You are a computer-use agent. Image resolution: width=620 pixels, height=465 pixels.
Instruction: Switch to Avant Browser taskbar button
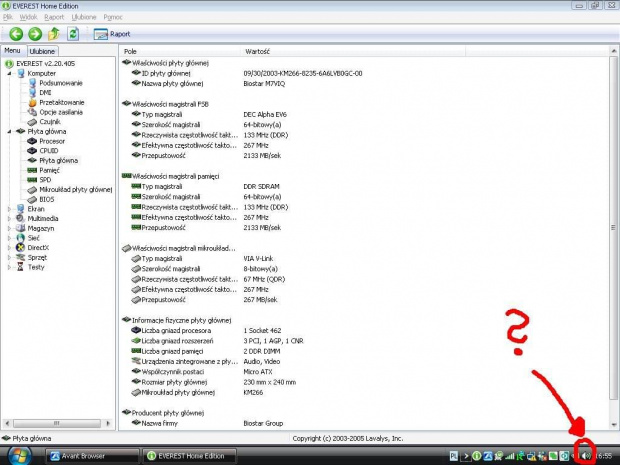tap(93, 456)
